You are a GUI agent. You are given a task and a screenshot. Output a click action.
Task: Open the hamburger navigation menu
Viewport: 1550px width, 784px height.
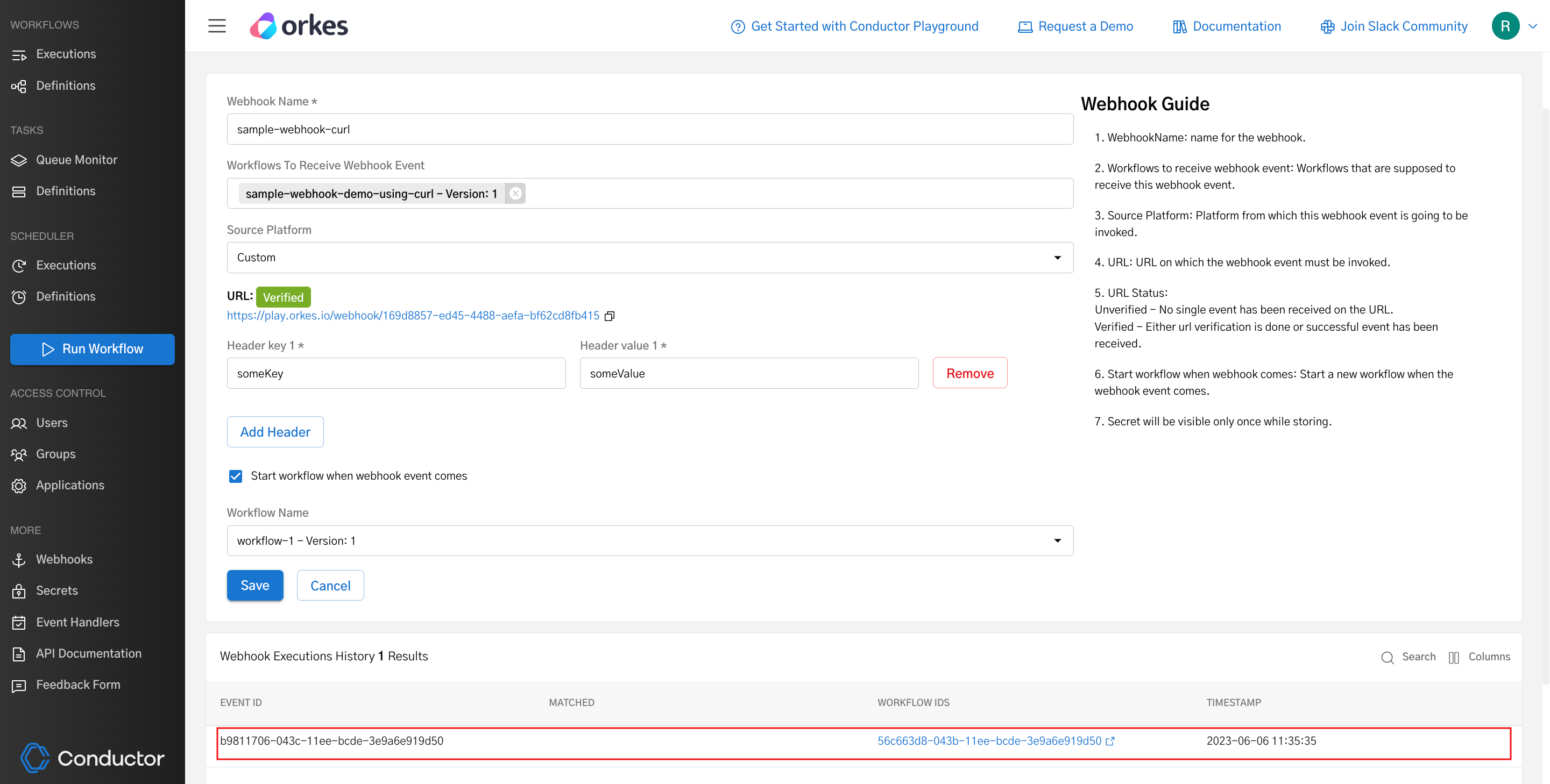[x=216, y=25]
